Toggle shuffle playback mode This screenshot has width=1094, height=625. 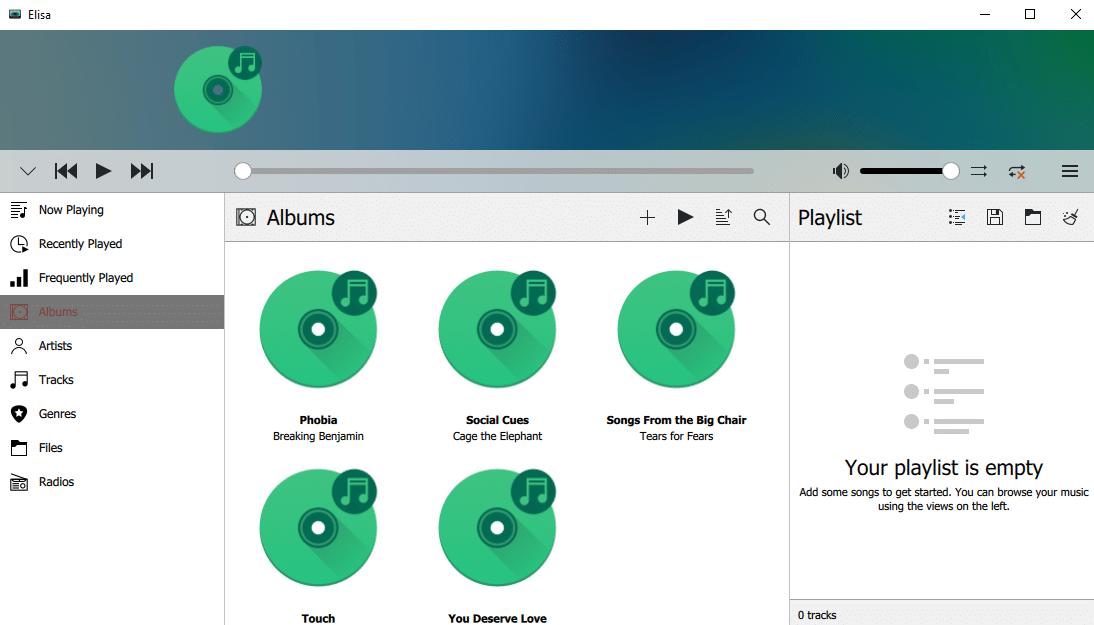coord(979,171)
